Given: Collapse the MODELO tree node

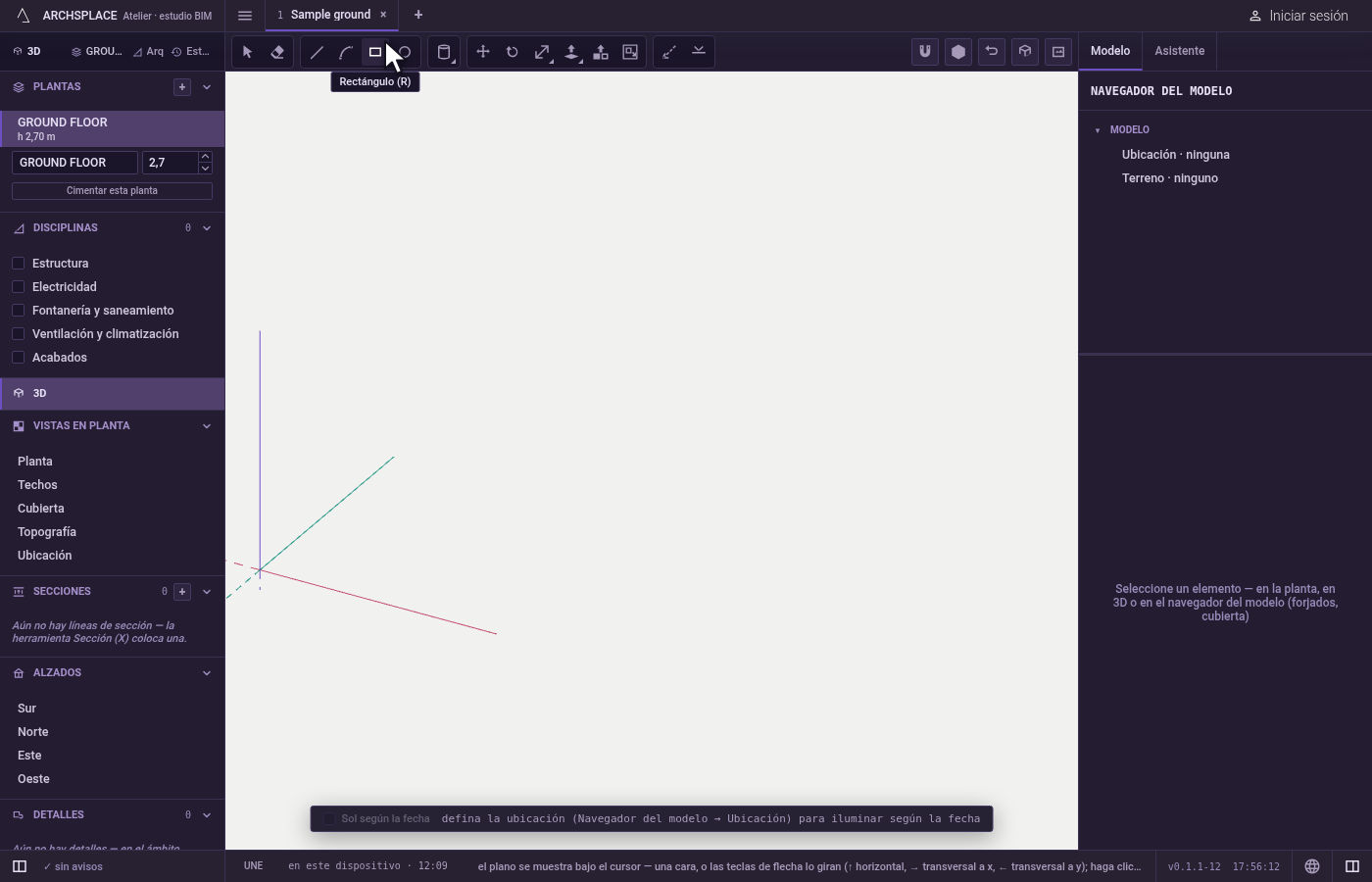Looking at the screenshot, I should (x=1098, y=130).
